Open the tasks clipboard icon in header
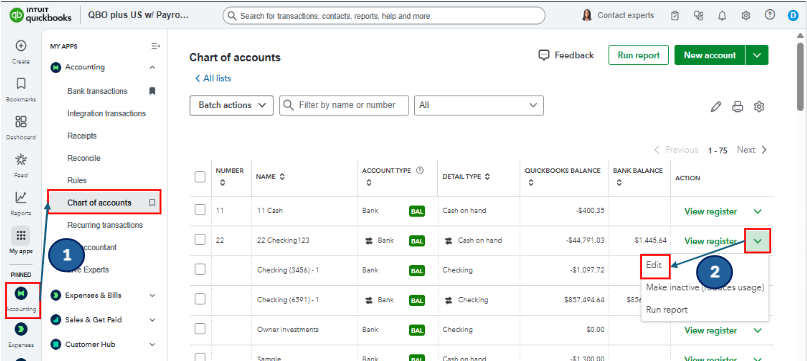The image size is (807, 361). [x=675, y=16]
